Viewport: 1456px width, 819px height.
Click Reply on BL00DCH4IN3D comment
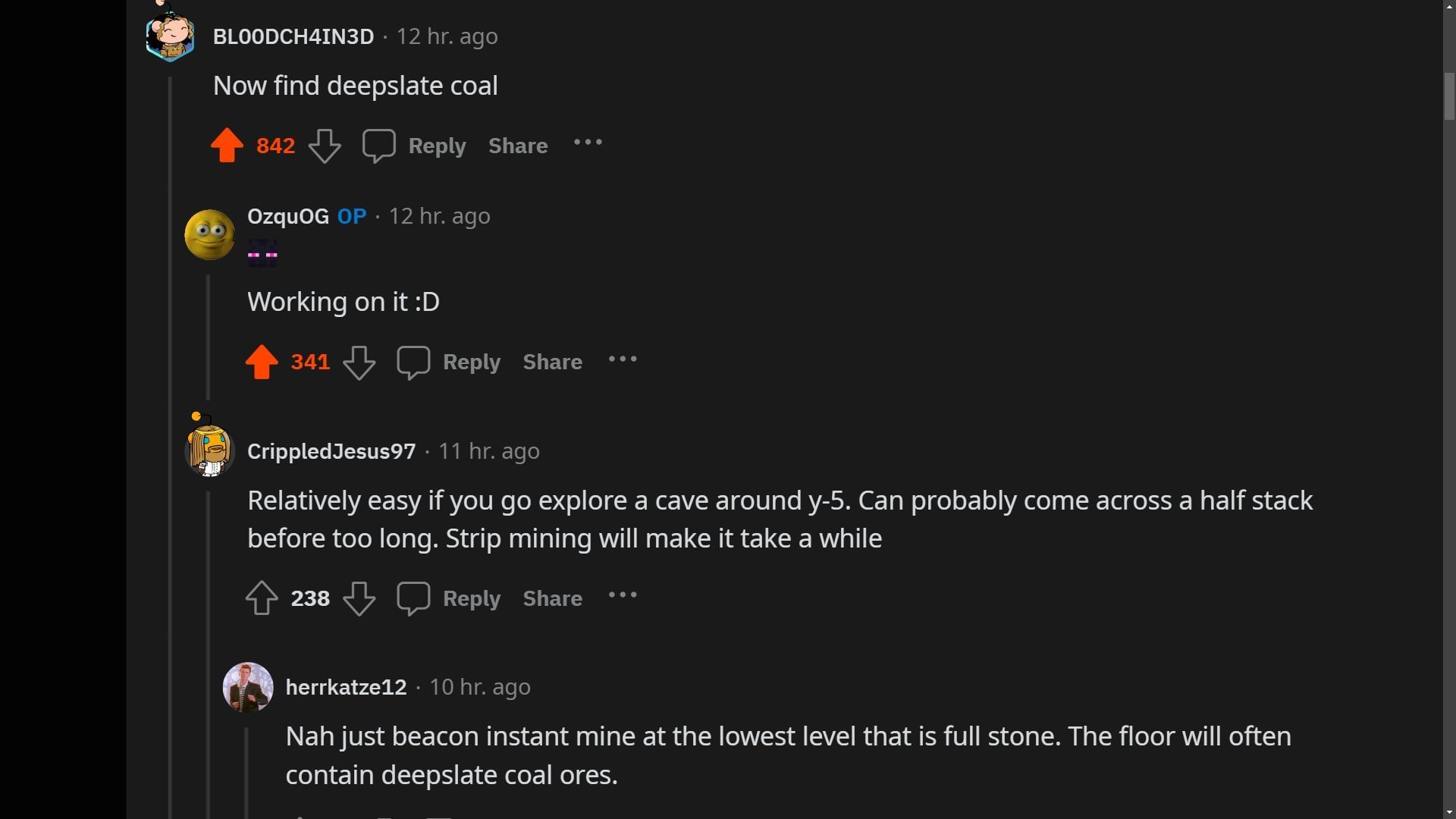[x=437, y=145]
